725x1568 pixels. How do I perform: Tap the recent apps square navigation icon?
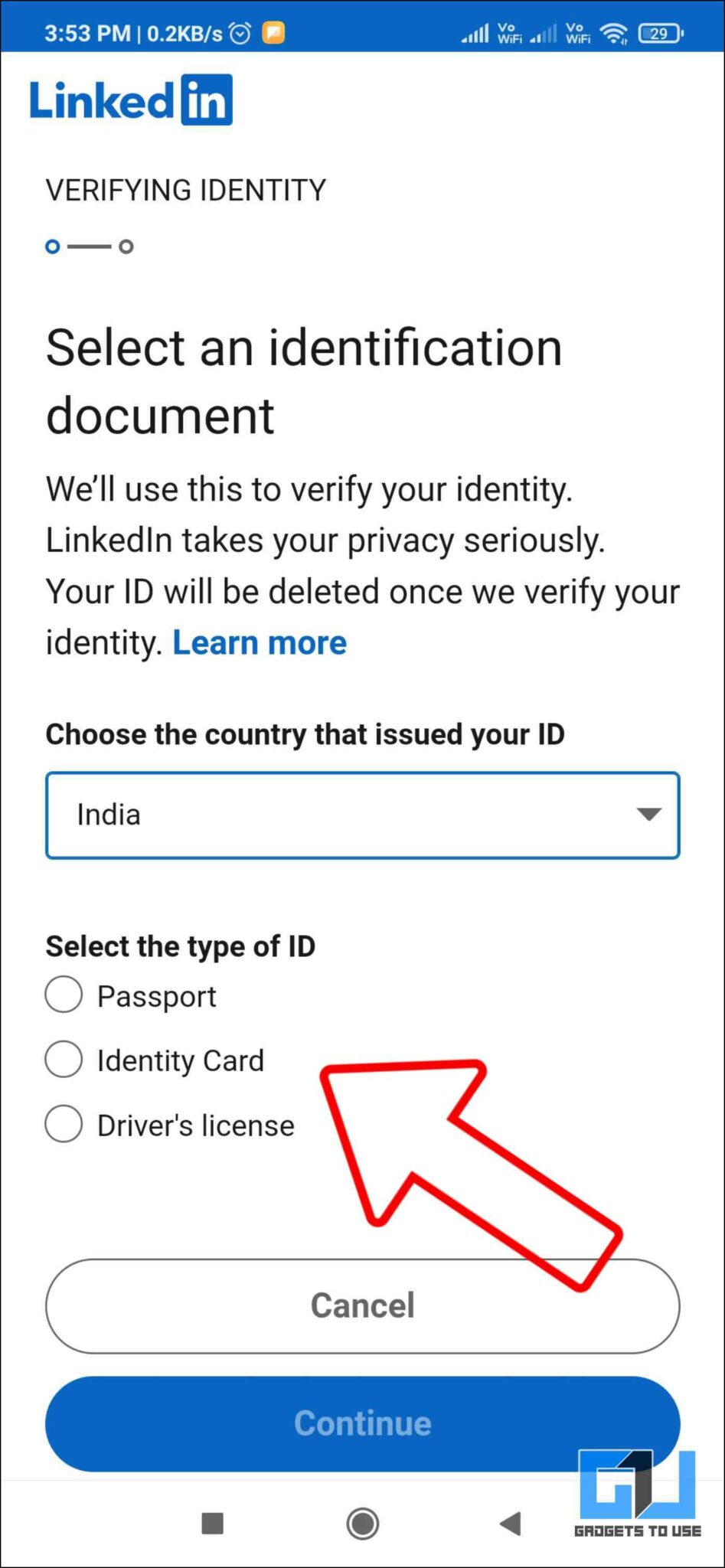coord(211,1524)
